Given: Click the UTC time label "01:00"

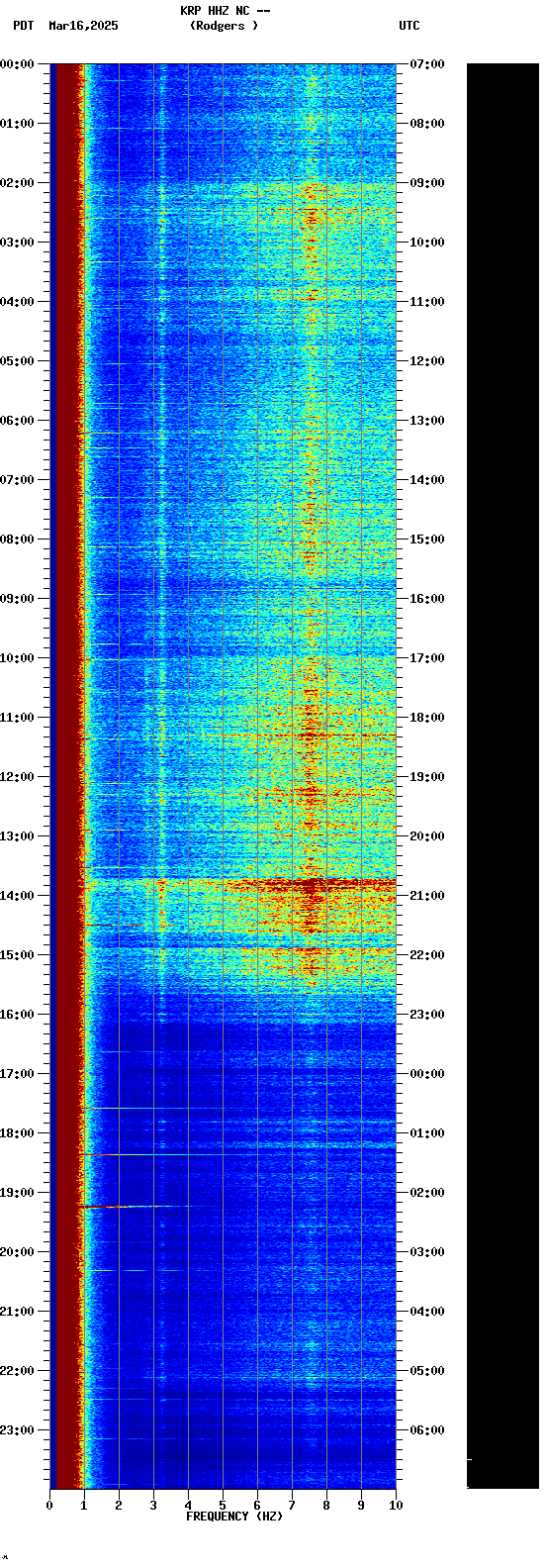Looking at the screenshot, I should tap(427, 1133).
